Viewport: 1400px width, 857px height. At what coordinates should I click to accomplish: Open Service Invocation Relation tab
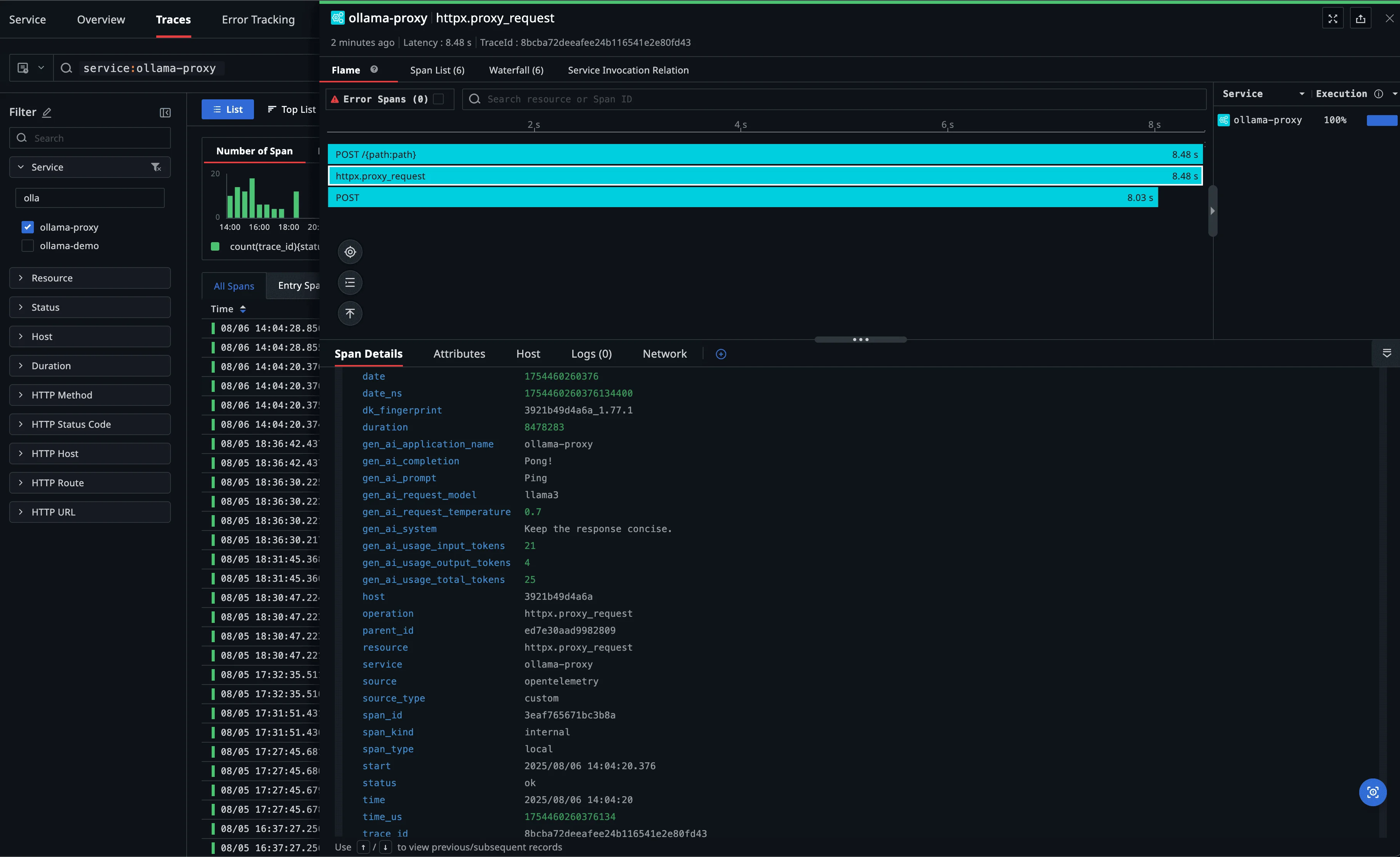[x=628, y=70]
